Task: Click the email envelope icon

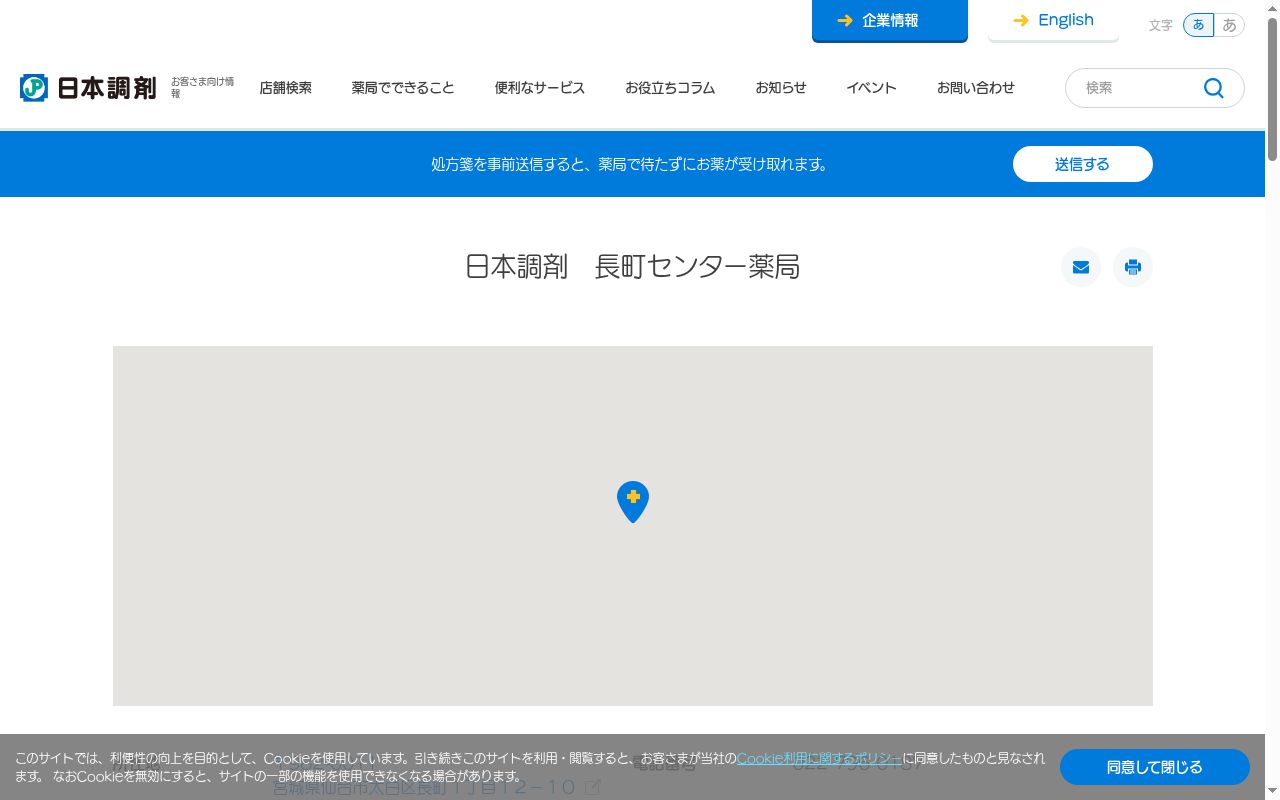Action: click(1081, 267)
